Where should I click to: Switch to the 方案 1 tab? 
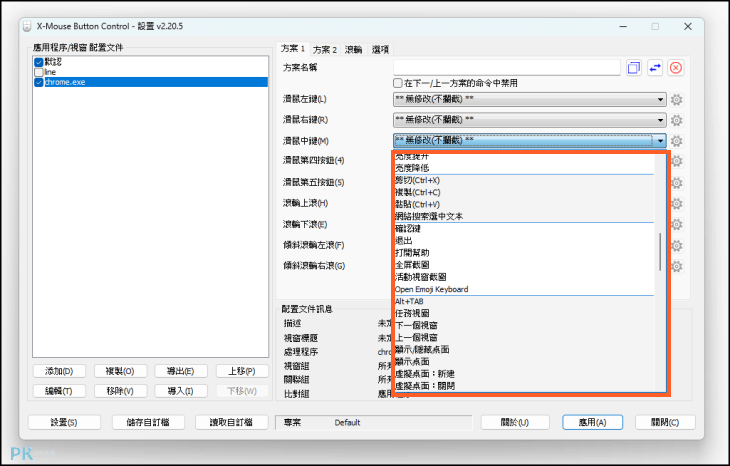pos(293,48)
